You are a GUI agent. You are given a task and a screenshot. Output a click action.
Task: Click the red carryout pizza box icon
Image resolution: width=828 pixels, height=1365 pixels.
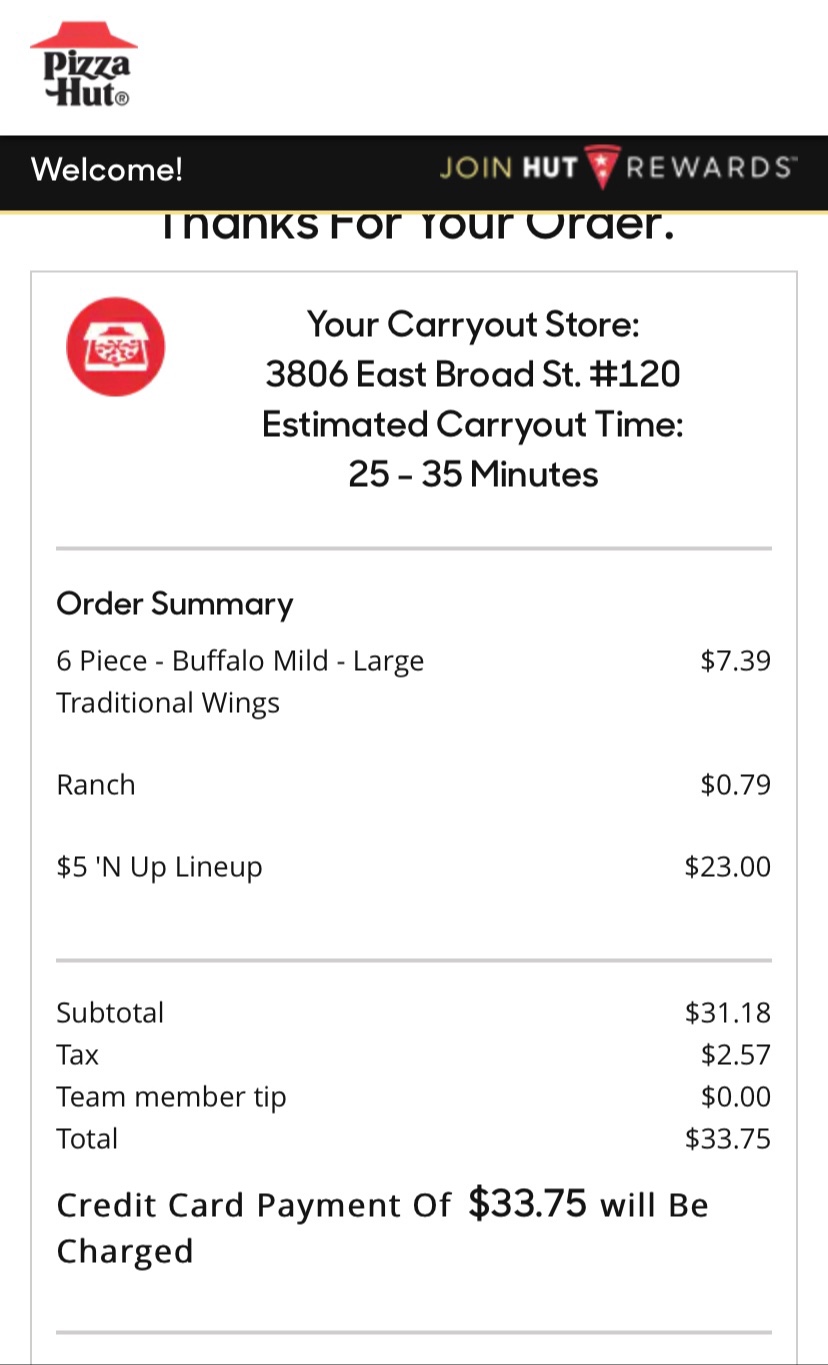click(x=115, y=346)
